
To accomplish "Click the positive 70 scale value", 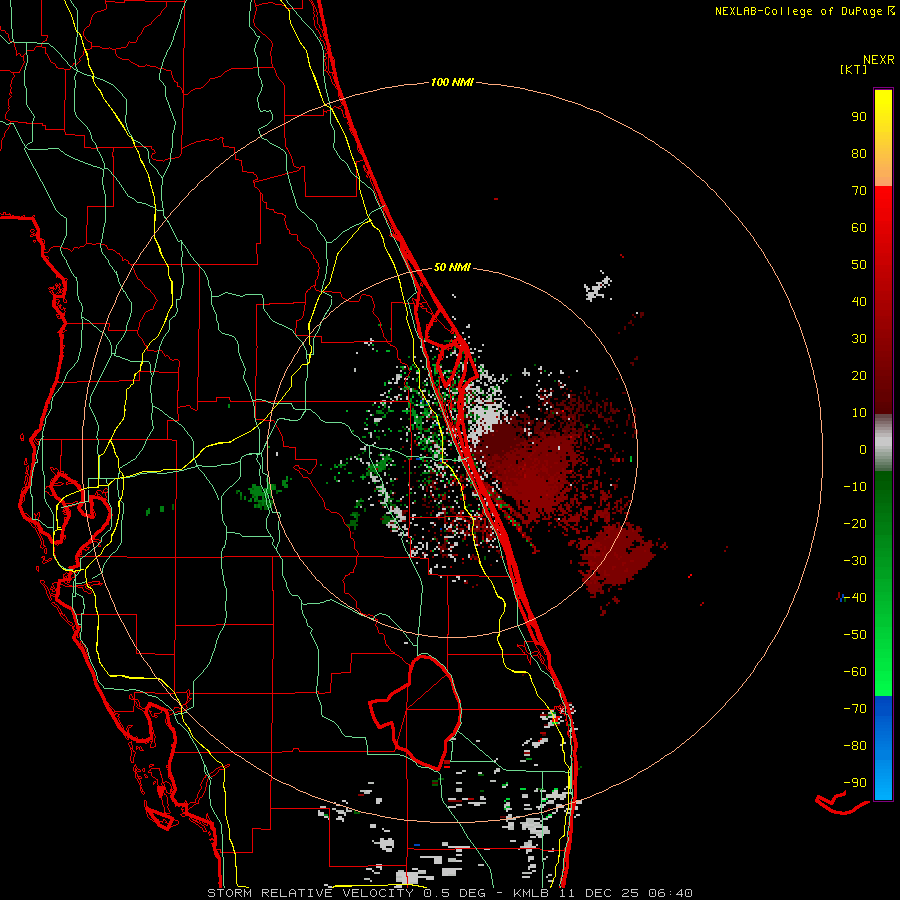I will (859, 191).
